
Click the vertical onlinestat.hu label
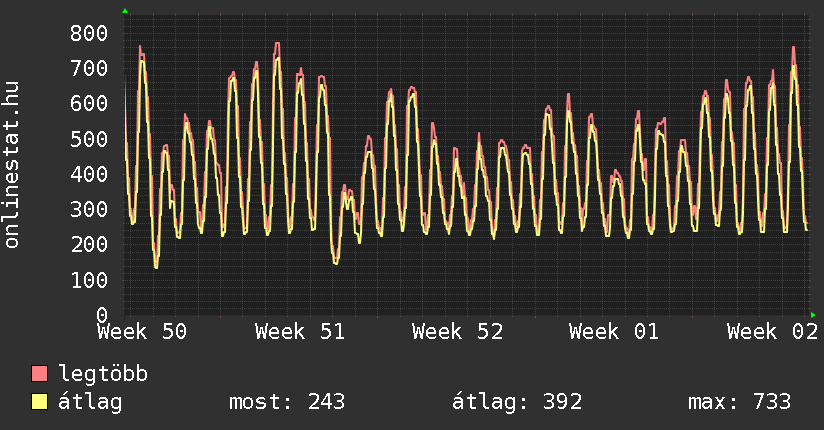(13, 165)
